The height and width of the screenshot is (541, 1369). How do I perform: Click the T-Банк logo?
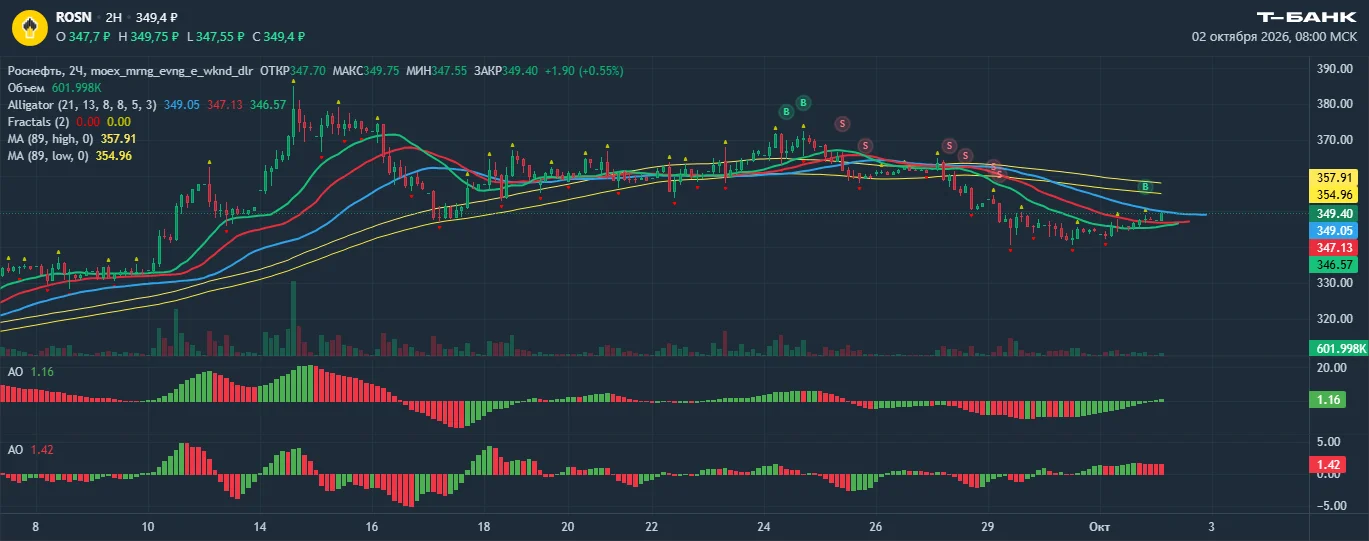pos(1306,17)
